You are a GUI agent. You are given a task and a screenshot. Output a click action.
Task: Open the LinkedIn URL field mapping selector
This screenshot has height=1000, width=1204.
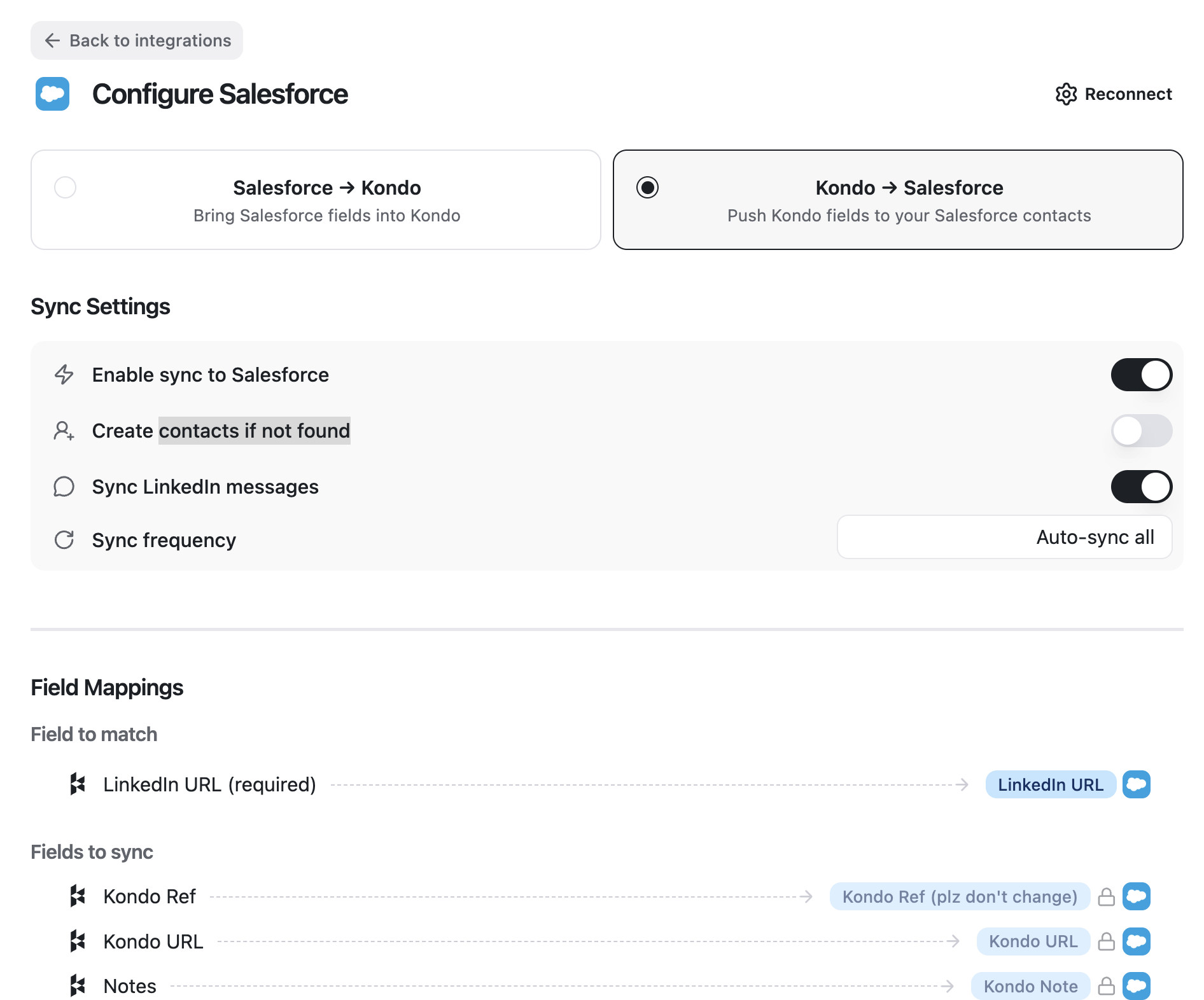coord(1050,784)
